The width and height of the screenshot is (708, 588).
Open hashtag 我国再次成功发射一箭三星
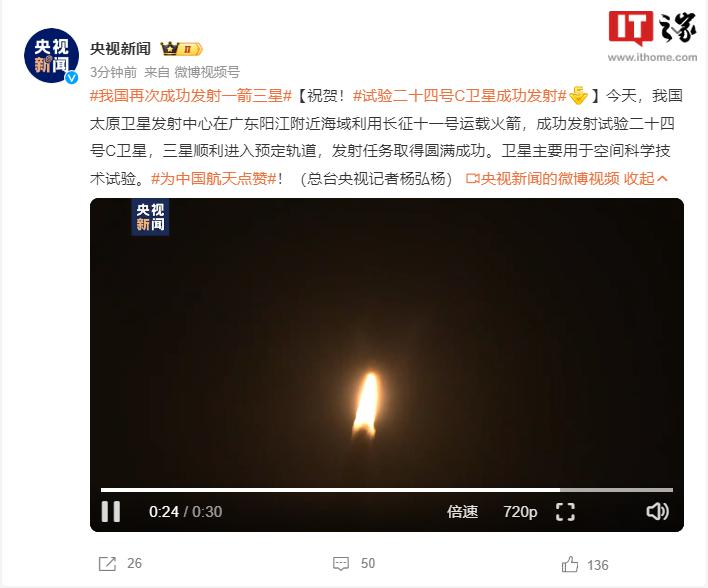(x=191, y=96)
